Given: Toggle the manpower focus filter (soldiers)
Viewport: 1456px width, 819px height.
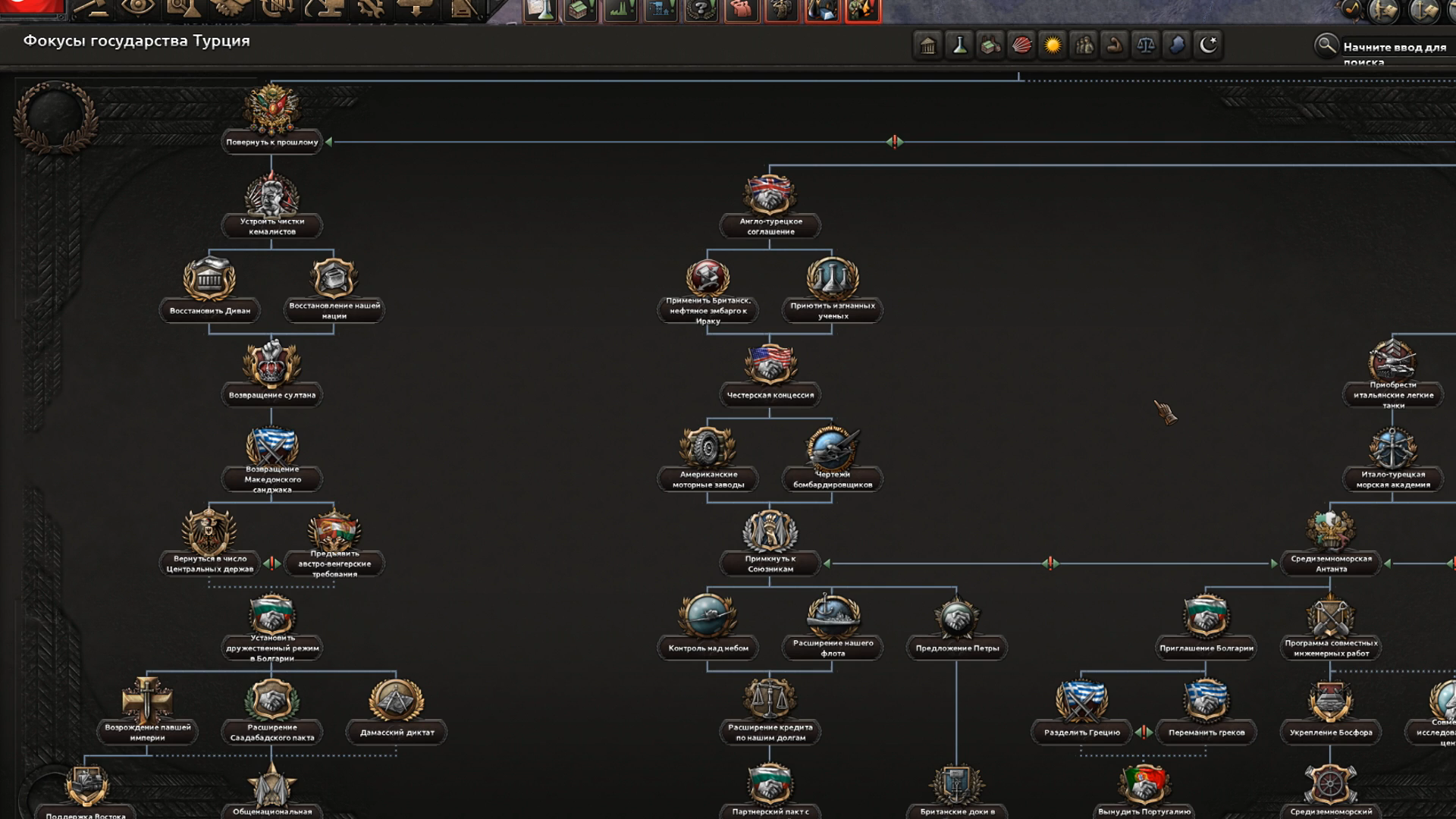Looking at the screenshot, I should pyautogui.click(x=1084, y=45).
